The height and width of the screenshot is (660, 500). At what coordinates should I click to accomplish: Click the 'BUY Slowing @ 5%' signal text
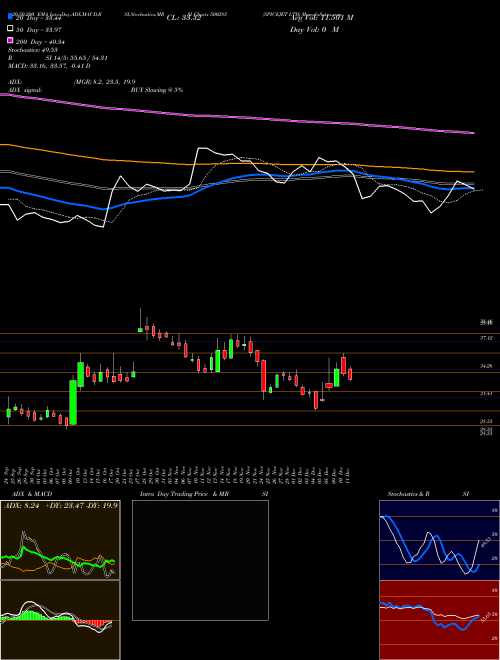pos(157,90)
